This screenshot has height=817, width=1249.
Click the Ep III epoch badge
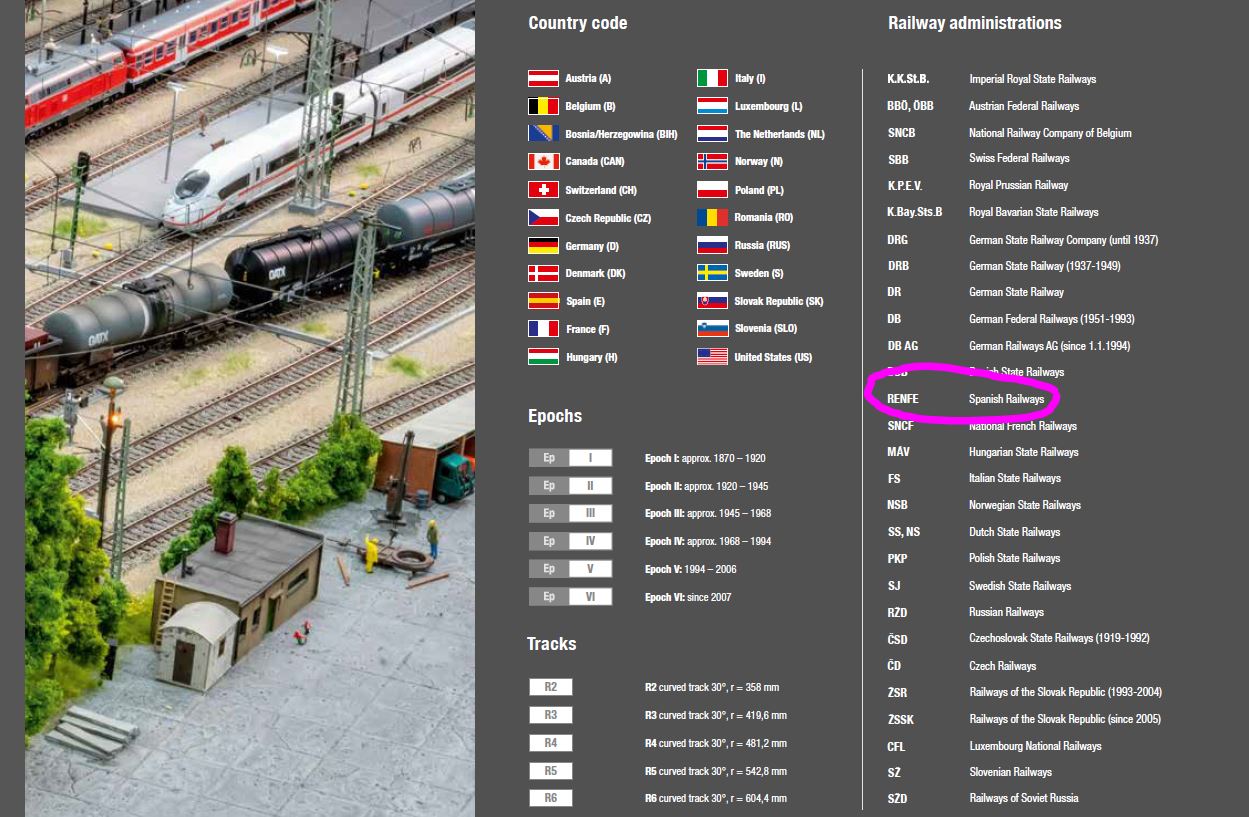click(570, 513)
